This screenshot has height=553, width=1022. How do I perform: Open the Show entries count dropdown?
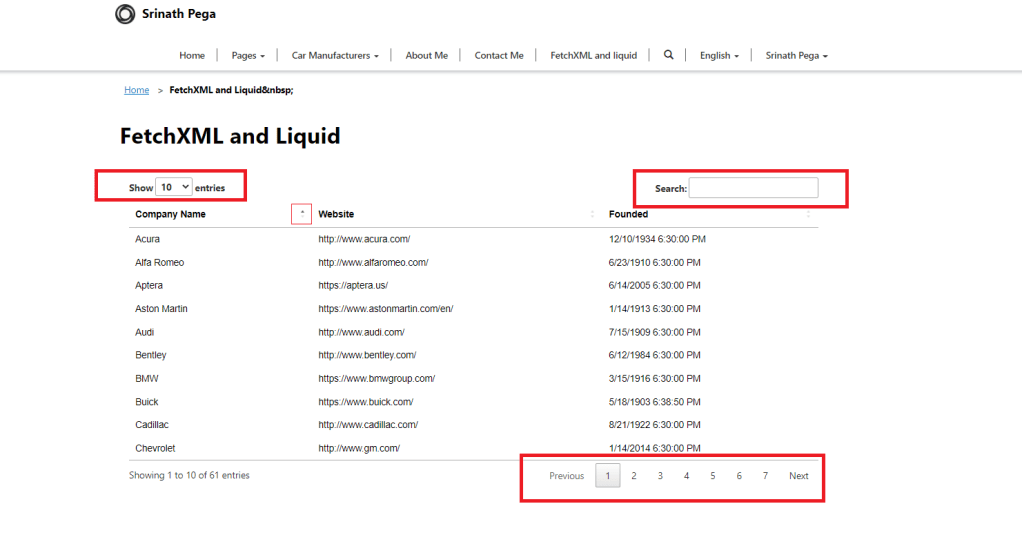[x=174, y=187]
